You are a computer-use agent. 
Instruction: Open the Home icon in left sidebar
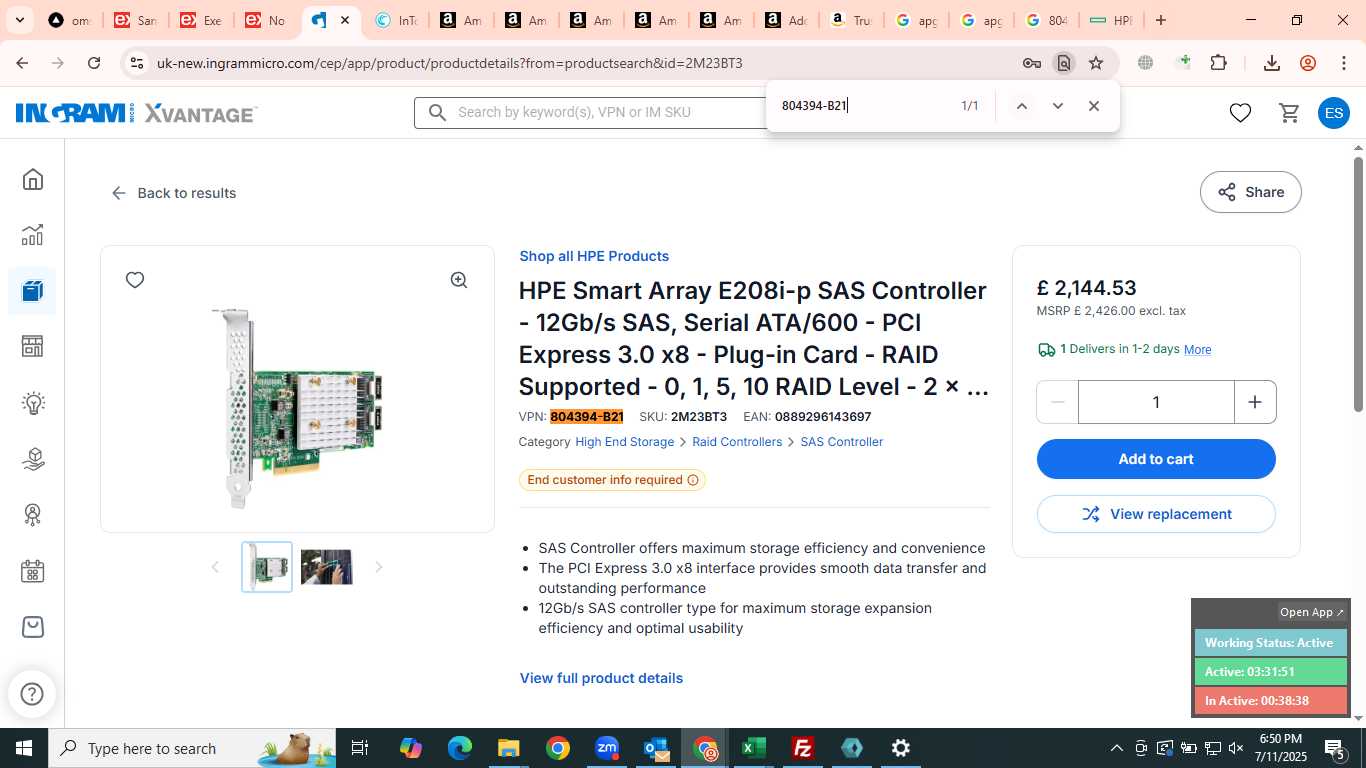(33, 179)
